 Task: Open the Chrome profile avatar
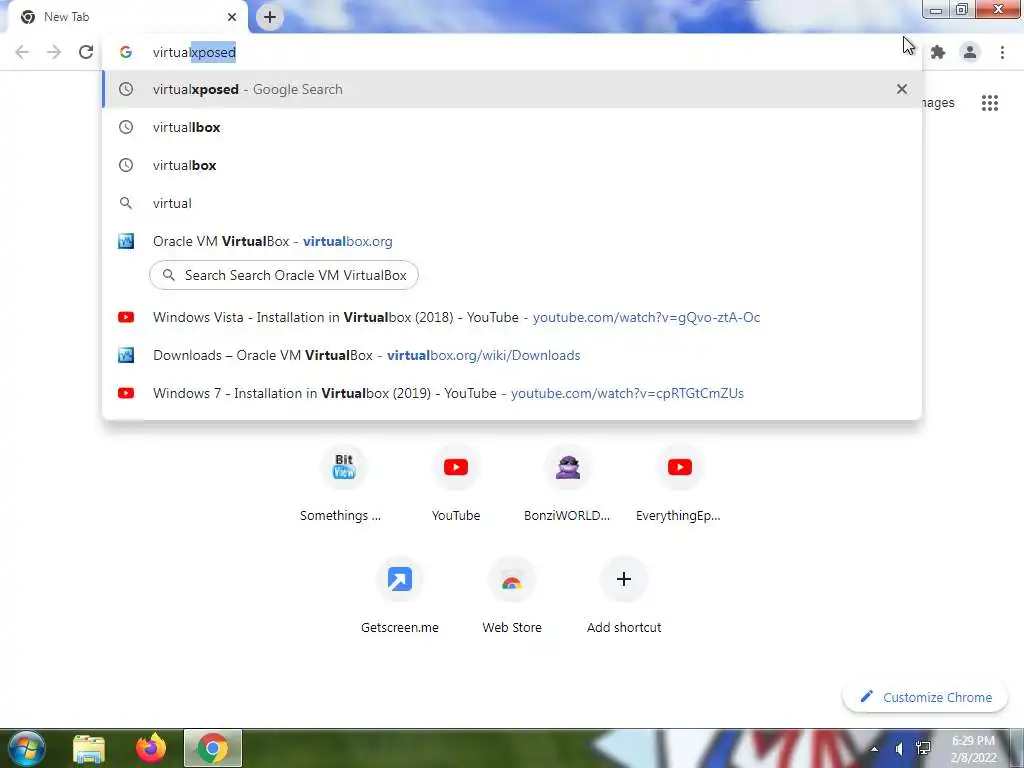pos(970,52)
